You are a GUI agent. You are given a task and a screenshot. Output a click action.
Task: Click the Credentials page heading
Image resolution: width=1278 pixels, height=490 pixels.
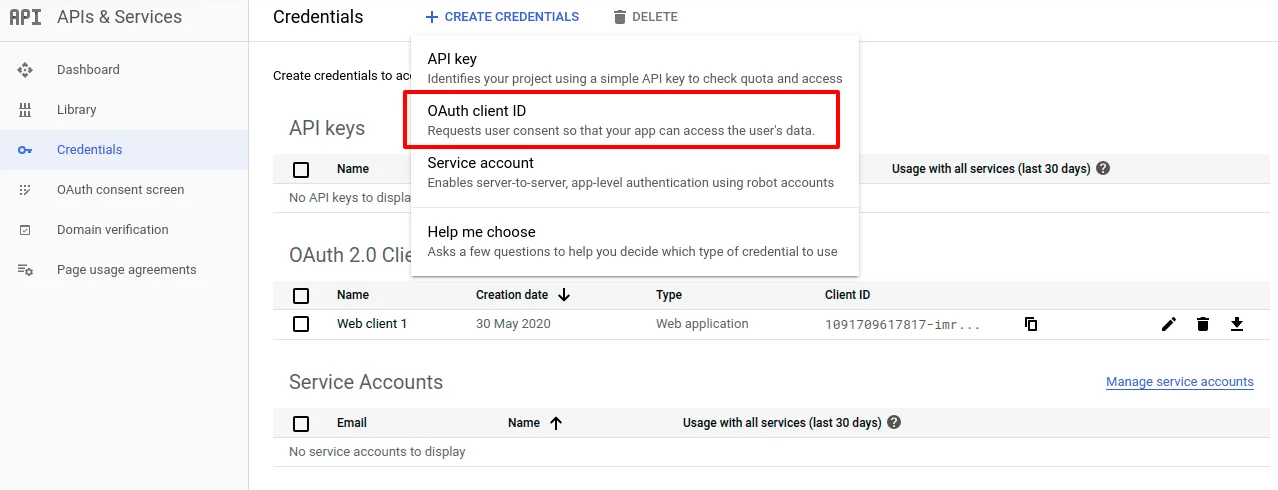pos(318,17)
